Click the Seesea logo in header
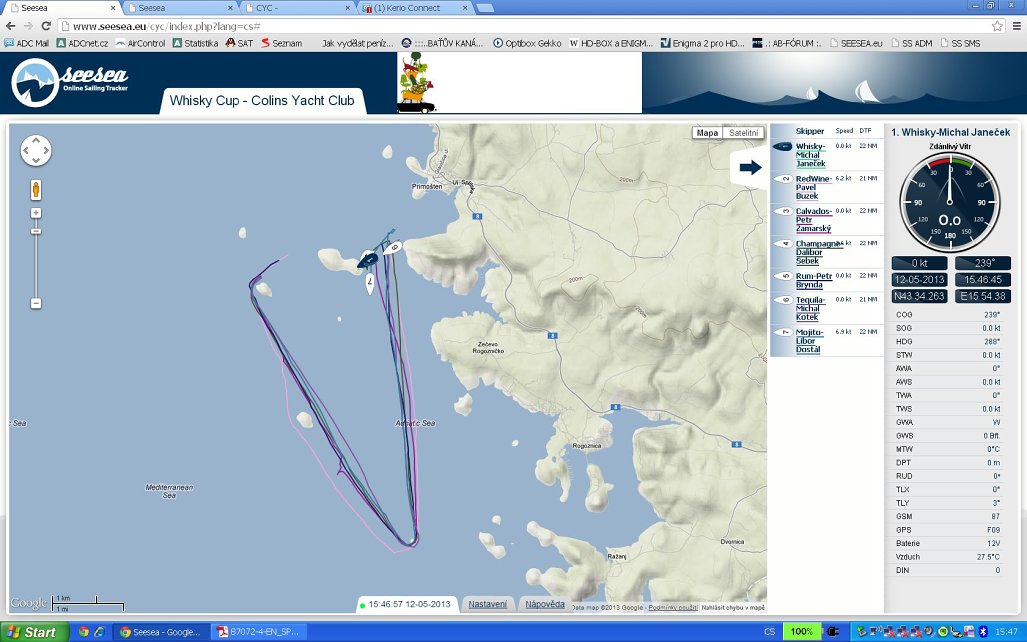Viewport: 1027px width, 642px height. [70, 83]
